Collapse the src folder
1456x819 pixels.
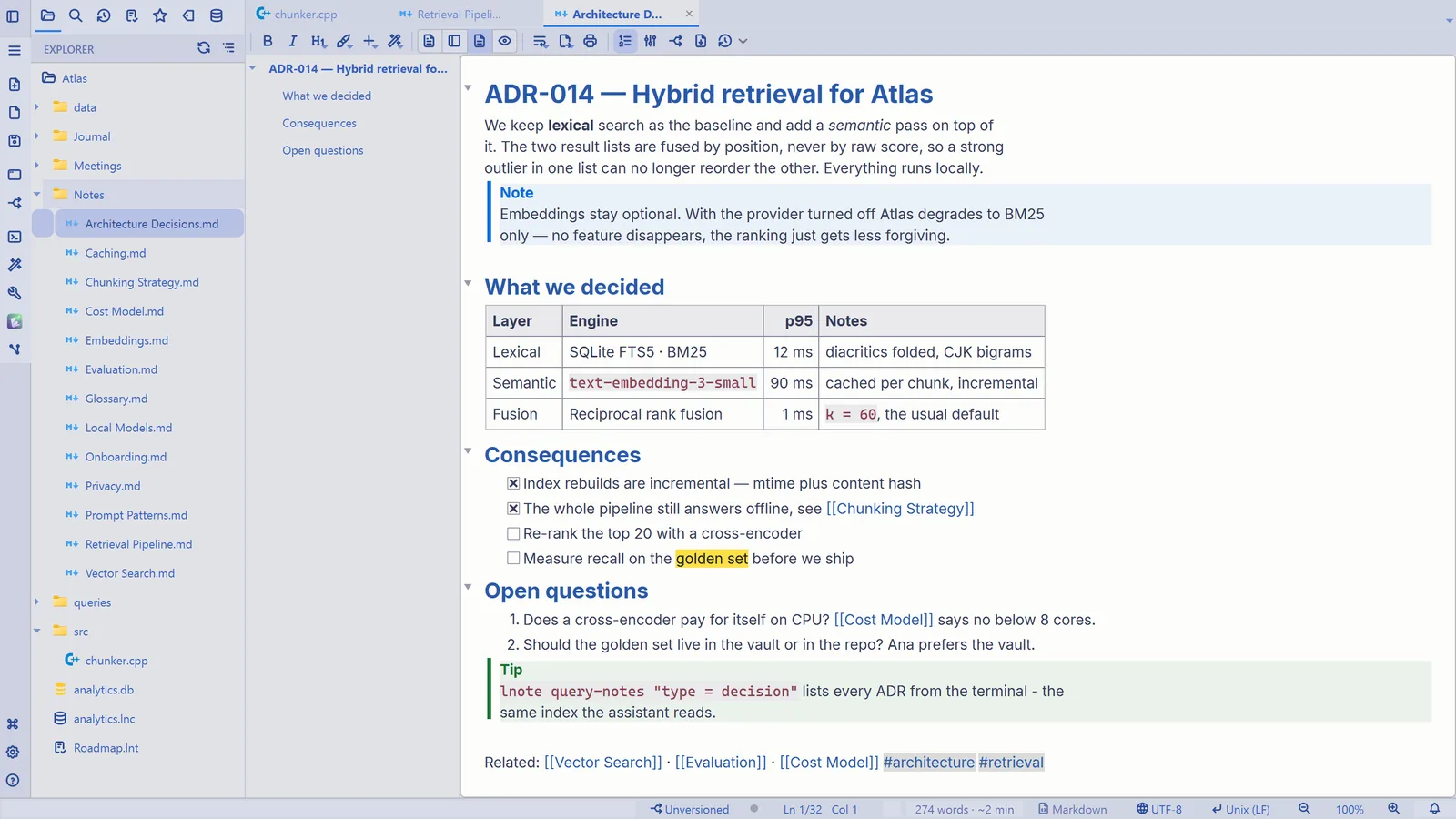[36, 632]
